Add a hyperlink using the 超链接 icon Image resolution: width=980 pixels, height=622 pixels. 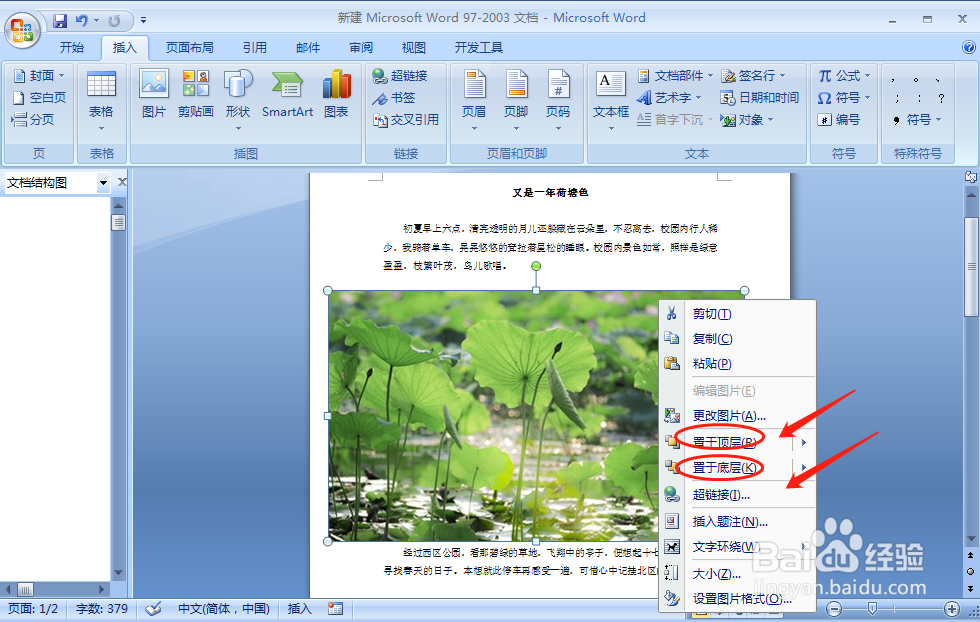tap(400, 75)
